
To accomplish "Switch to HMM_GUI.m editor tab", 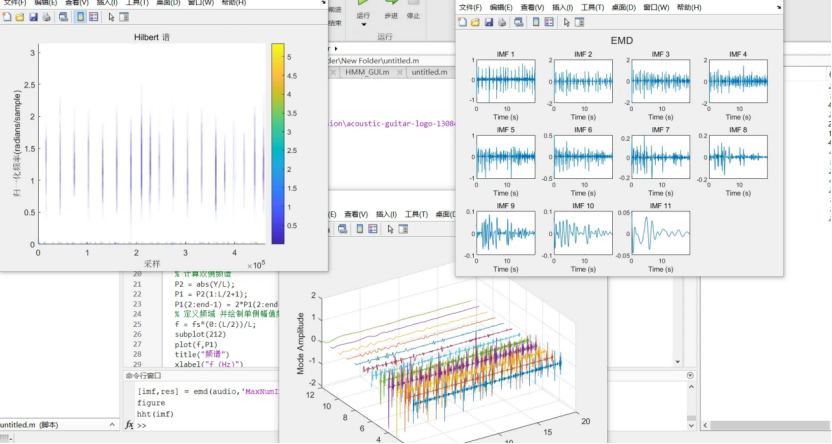I will 367,72.
